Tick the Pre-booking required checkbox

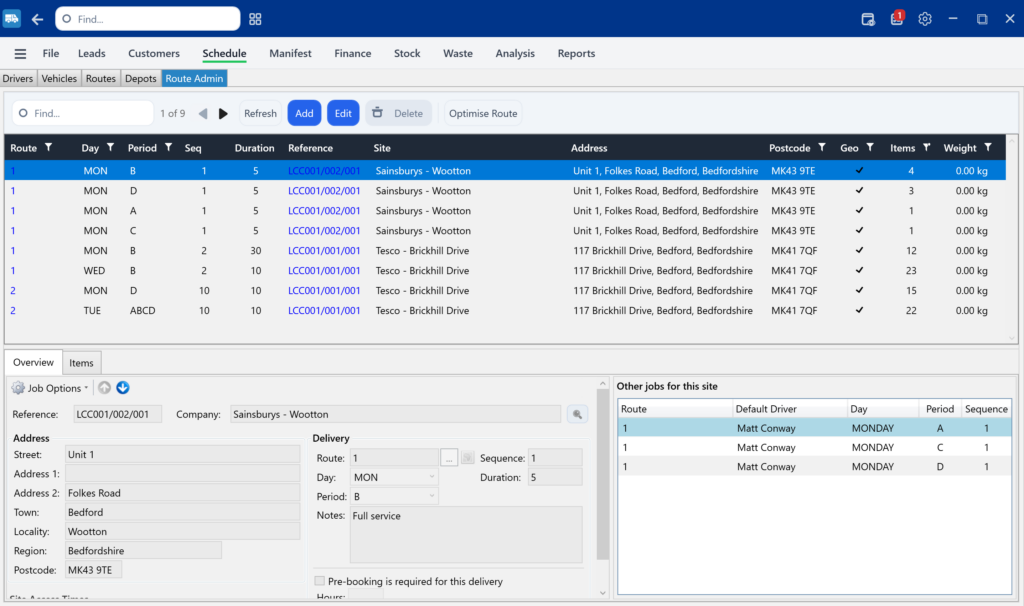[x=320, y=581]
